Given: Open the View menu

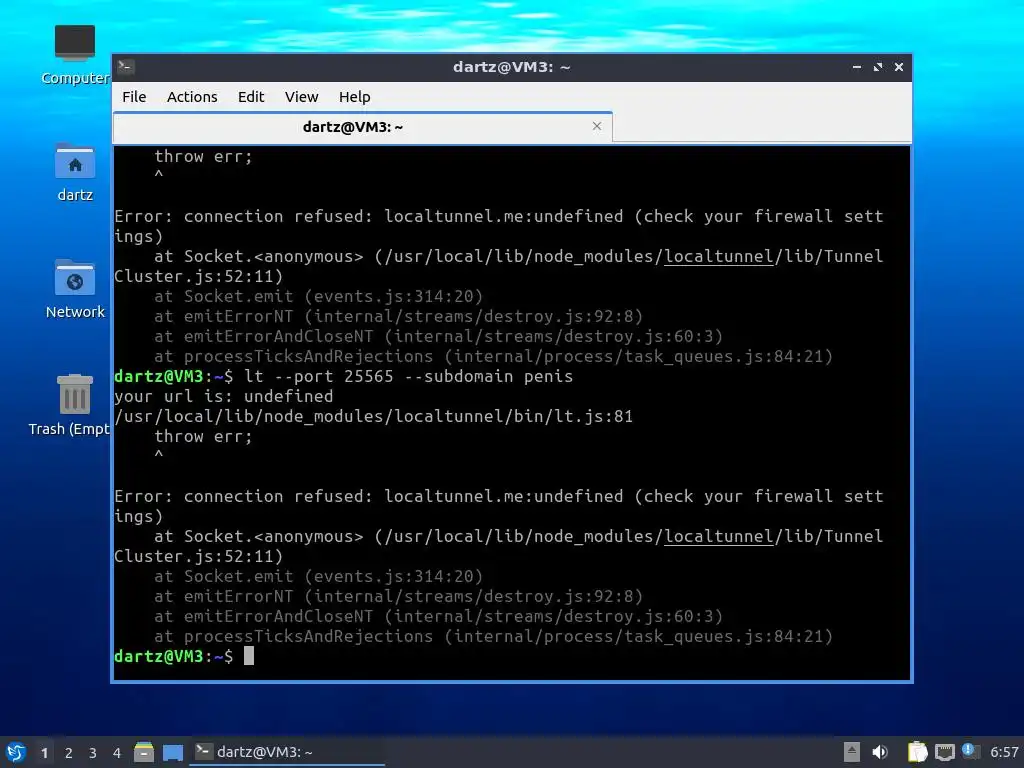Looking at the screenshot, I should click(x=301, y=97).
